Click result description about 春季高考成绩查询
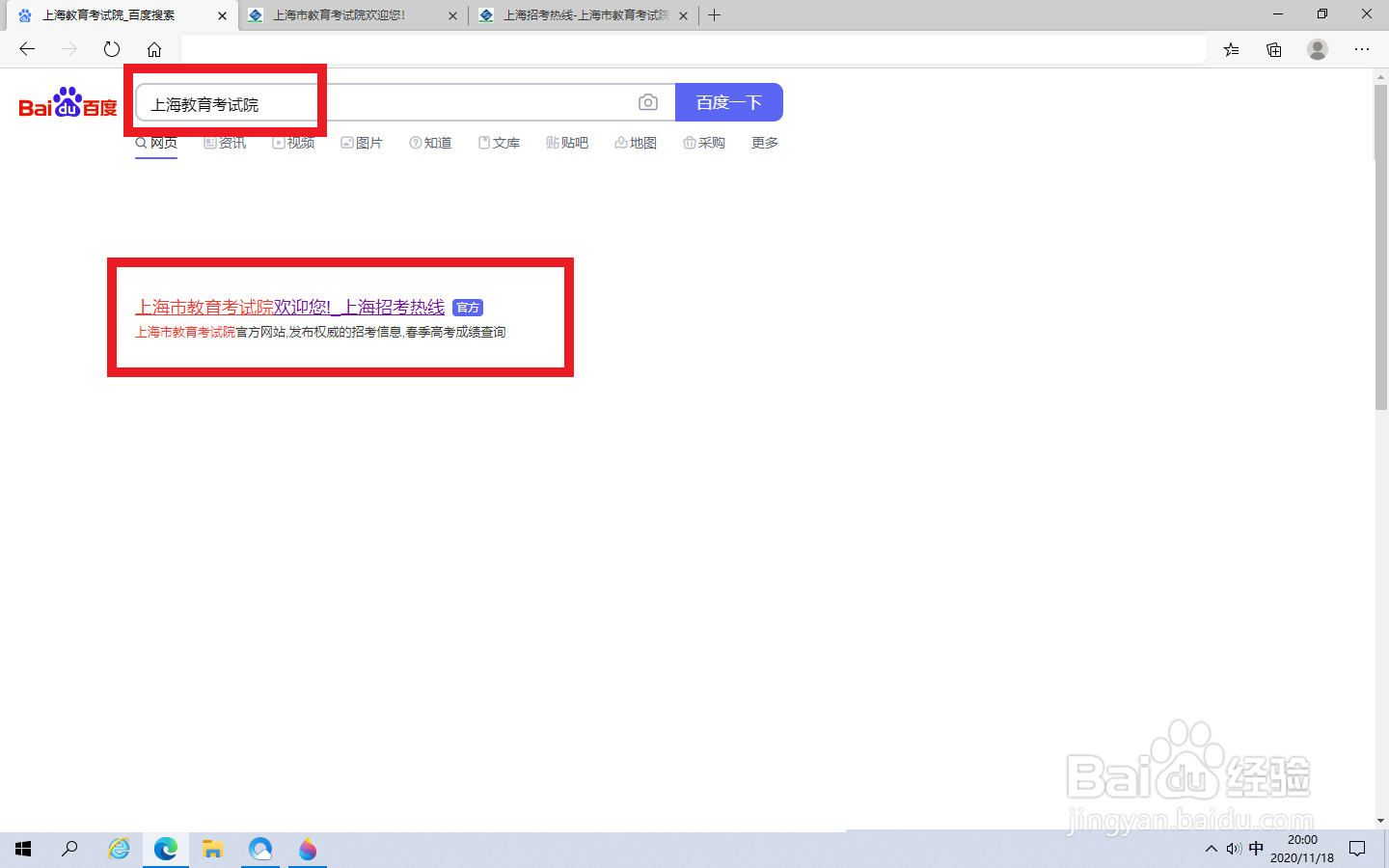Screen dimensions: 1389x868 (320, 332)
